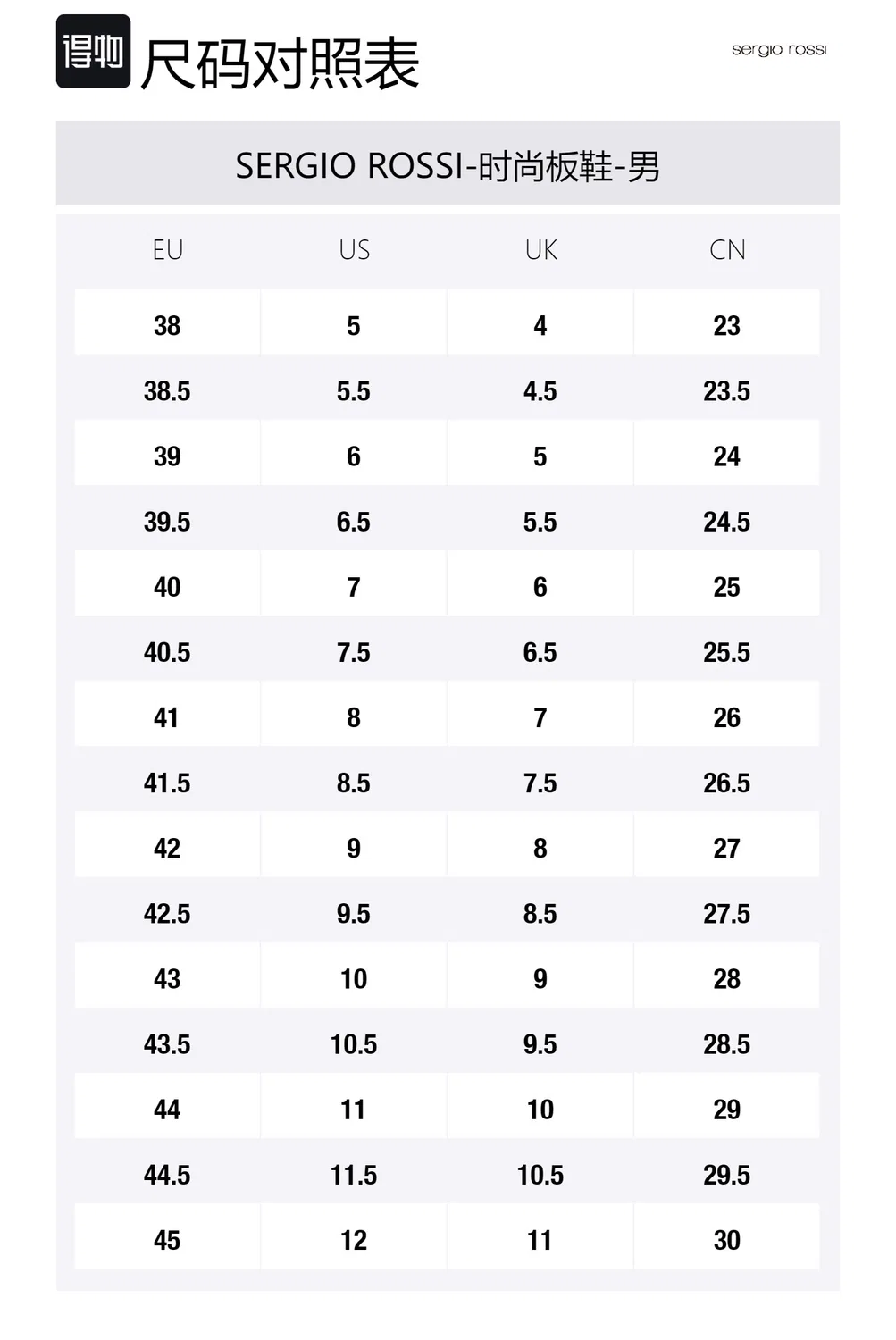Click EU size 38 cell
The height and width of the screenshot is (1340, 896).
pos(167,322)
